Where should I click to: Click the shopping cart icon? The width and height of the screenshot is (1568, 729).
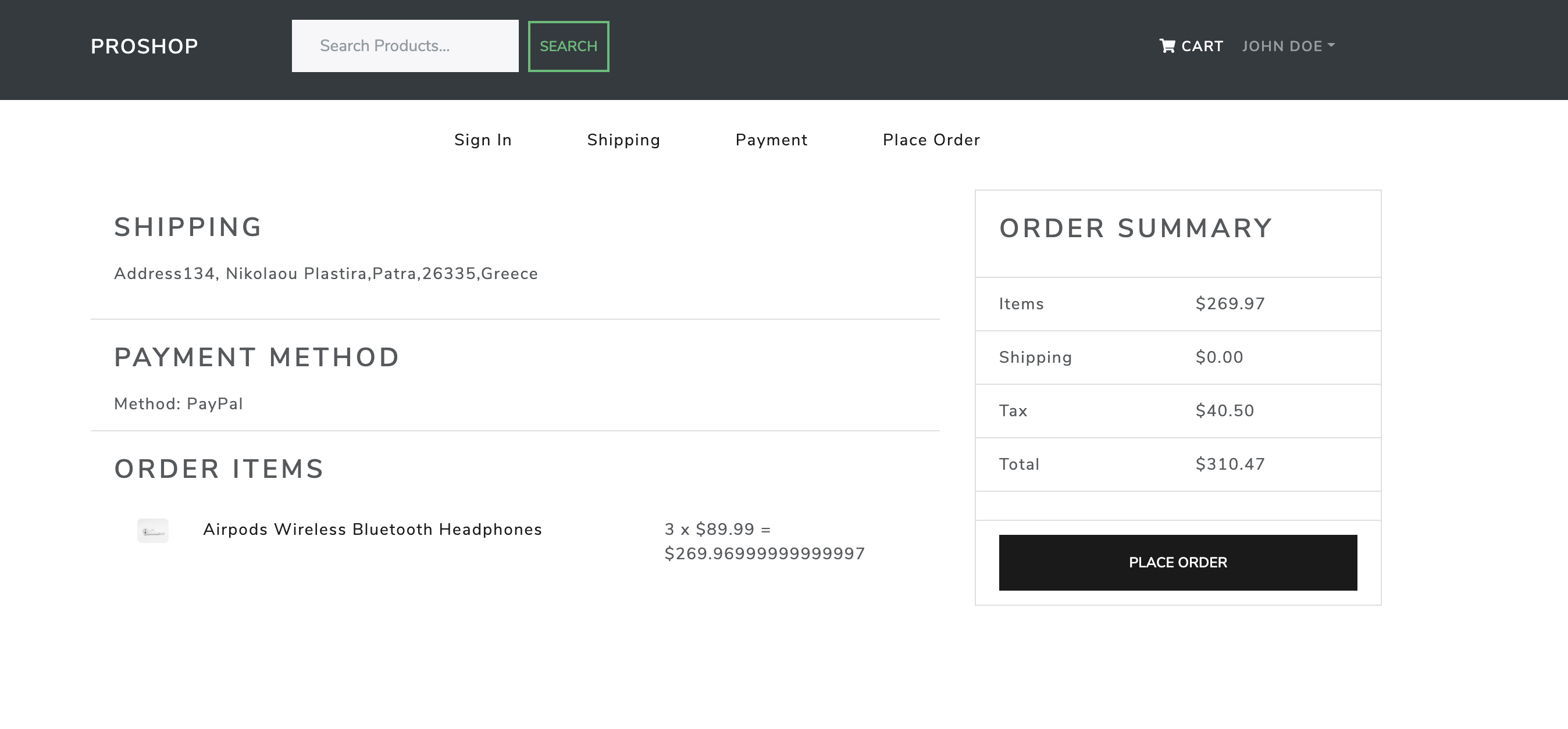click(1167, 47)
